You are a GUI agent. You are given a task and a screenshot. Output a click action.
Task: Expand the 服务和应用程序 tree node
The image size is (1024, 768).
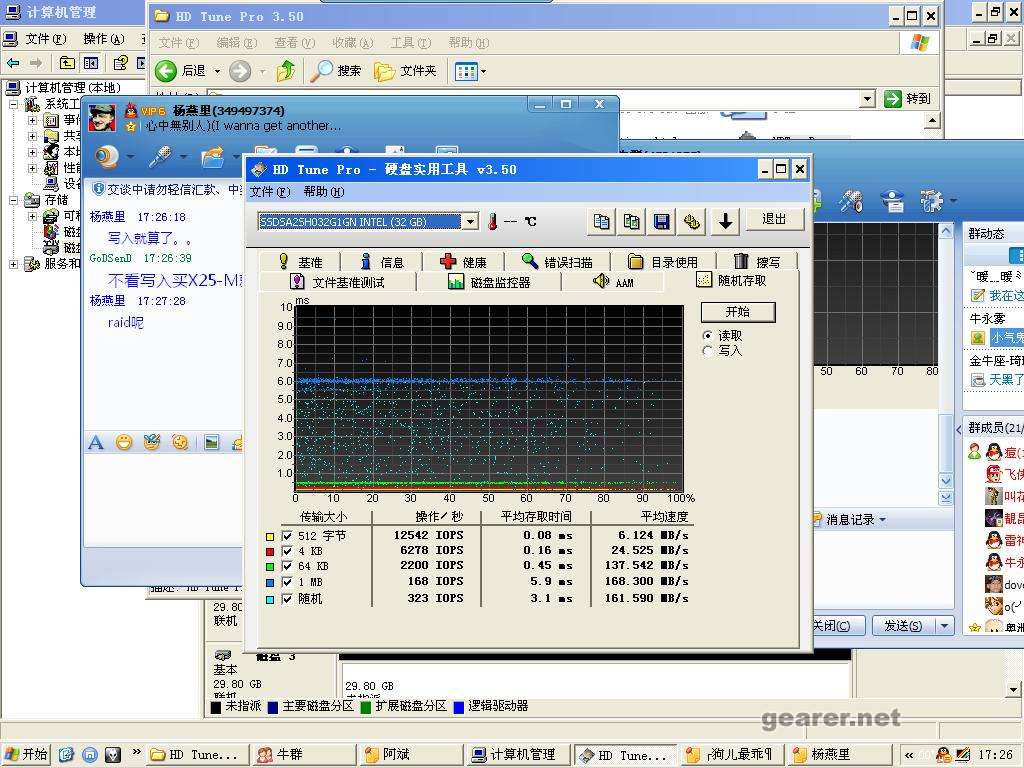[x=13, y=264]
